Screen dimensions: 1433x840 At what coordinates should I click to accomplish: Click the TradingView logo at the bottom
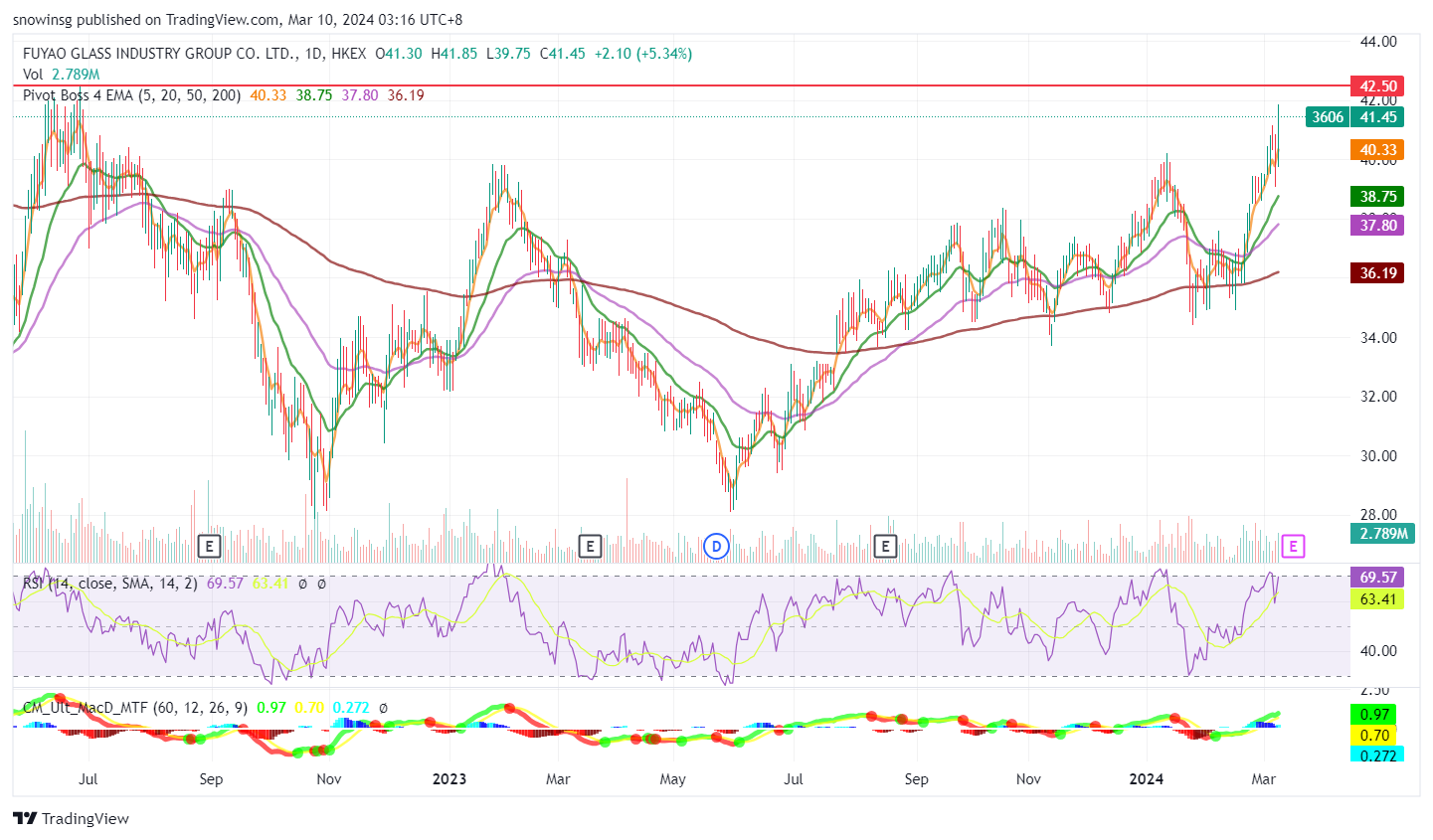72,819
